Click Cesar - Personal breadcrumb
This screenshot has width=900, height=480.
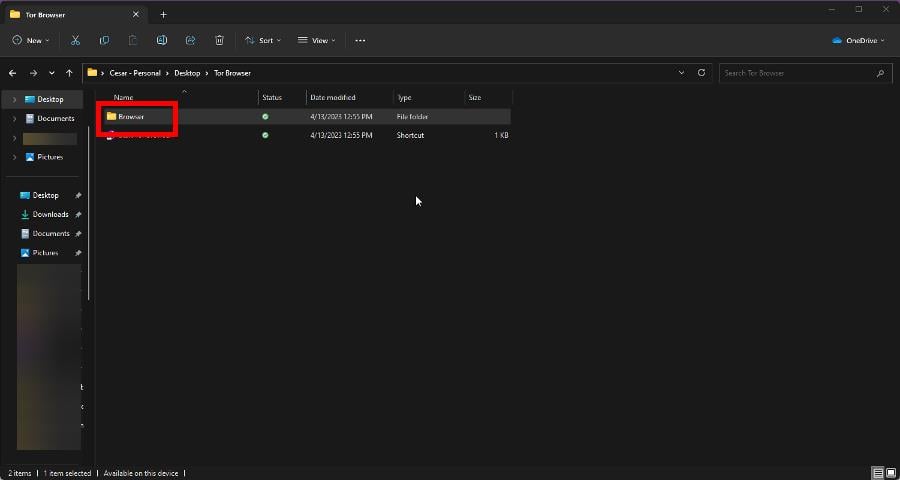[x=135, y=73]
